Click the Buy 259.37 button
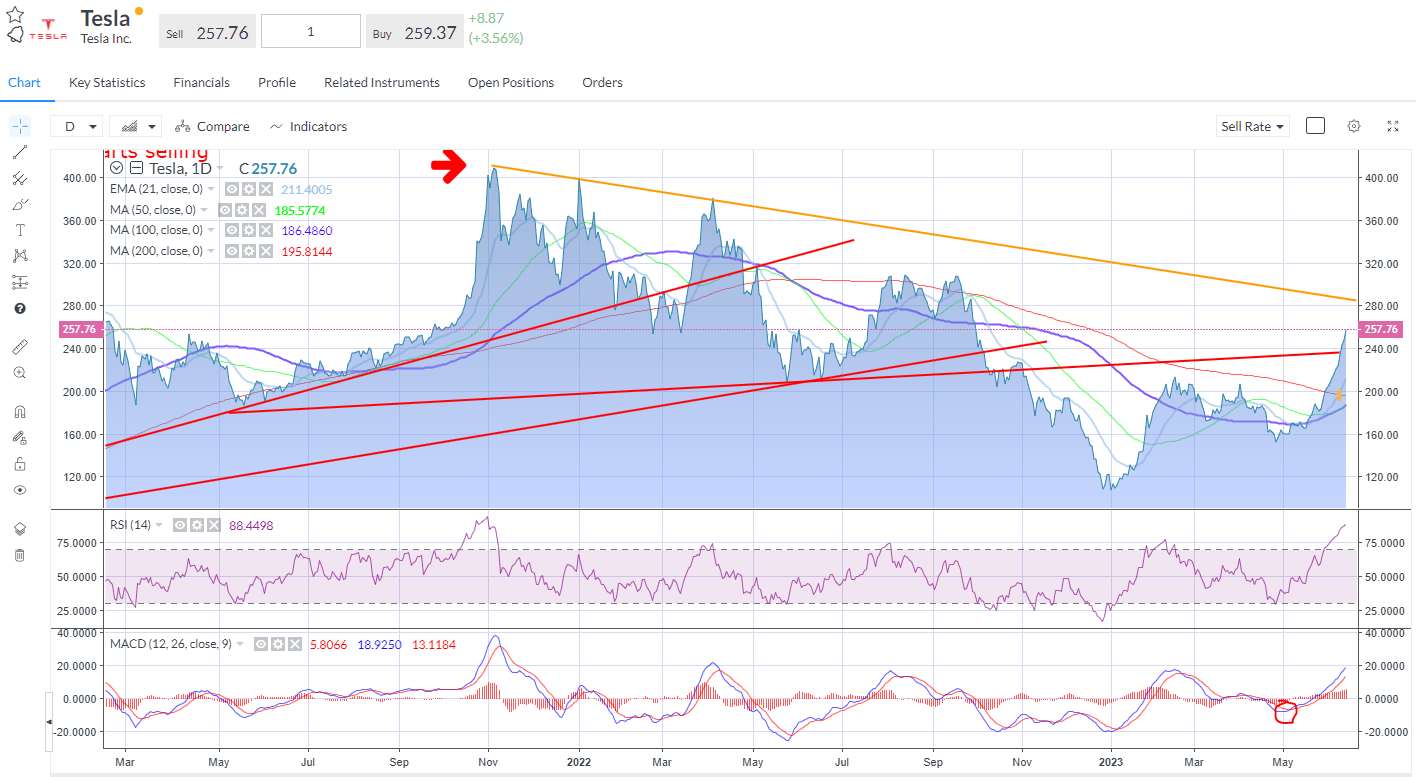 [414, 32]
